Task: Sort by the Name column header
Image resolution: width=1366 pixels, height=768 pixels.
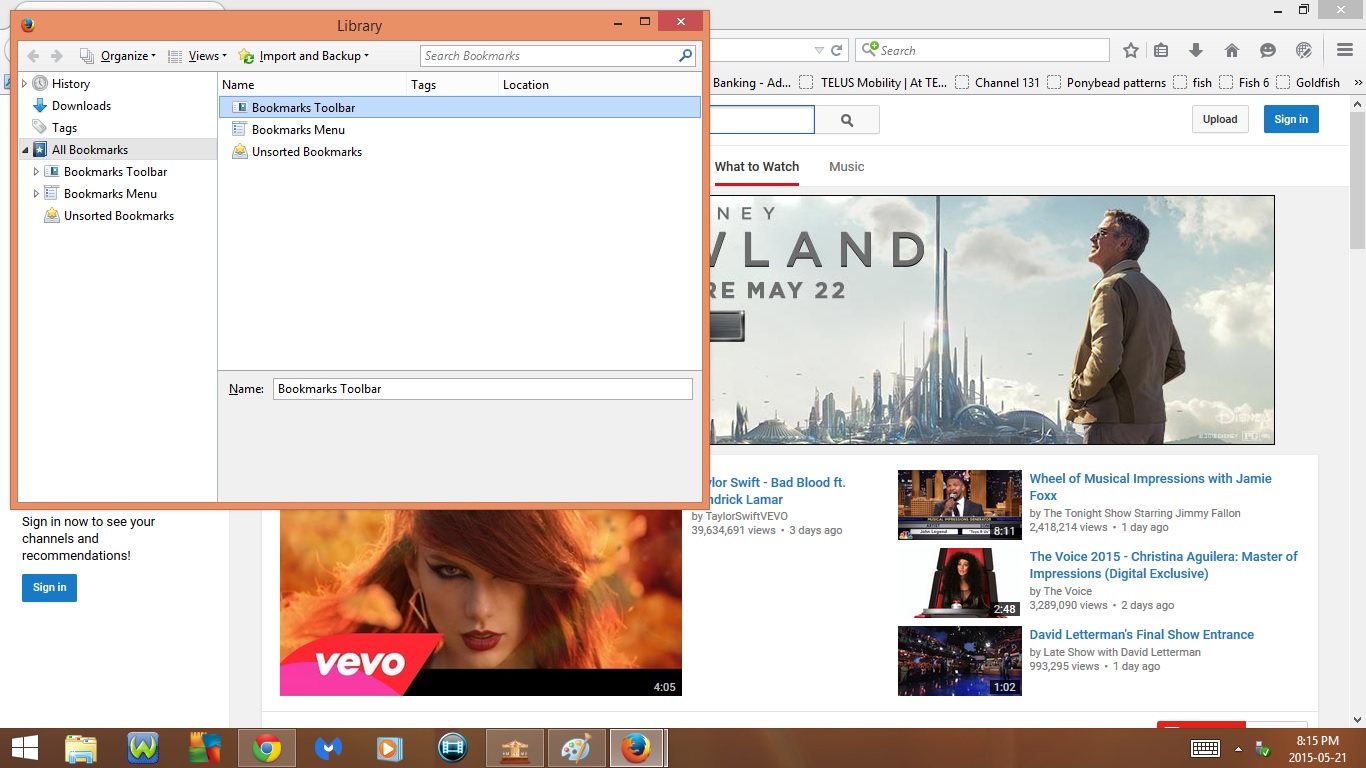Action: click(313, 85)
